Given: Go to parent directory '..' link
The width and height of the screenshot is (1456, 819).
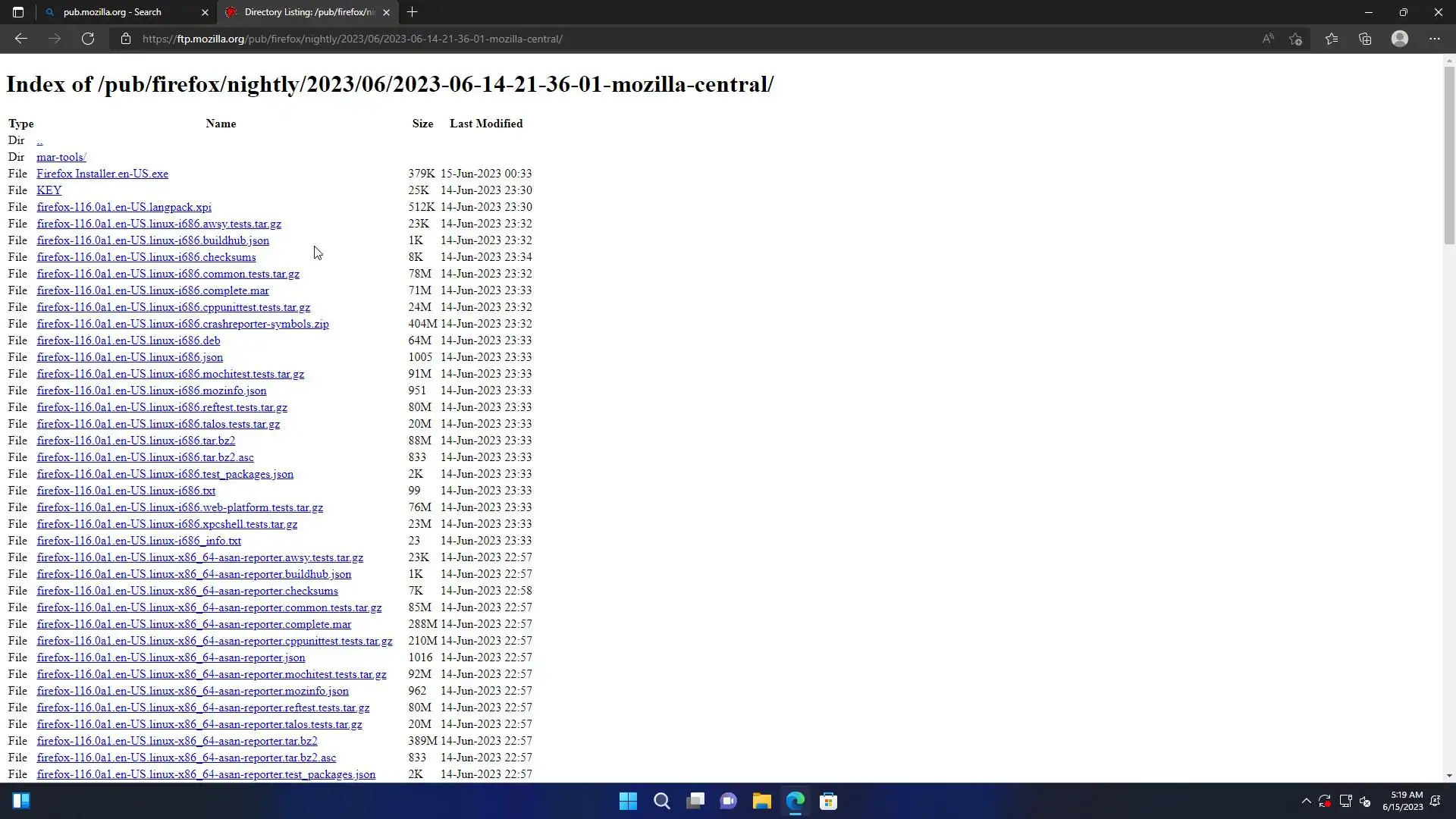Looking at the screenshot, I should click(x=39, y=140).
